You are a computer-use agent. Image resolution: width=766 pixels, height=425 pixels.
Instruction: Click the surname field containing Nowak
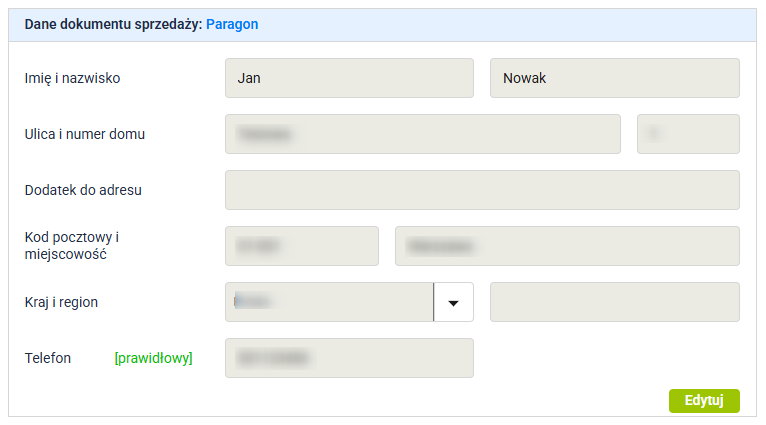[614, 78]
